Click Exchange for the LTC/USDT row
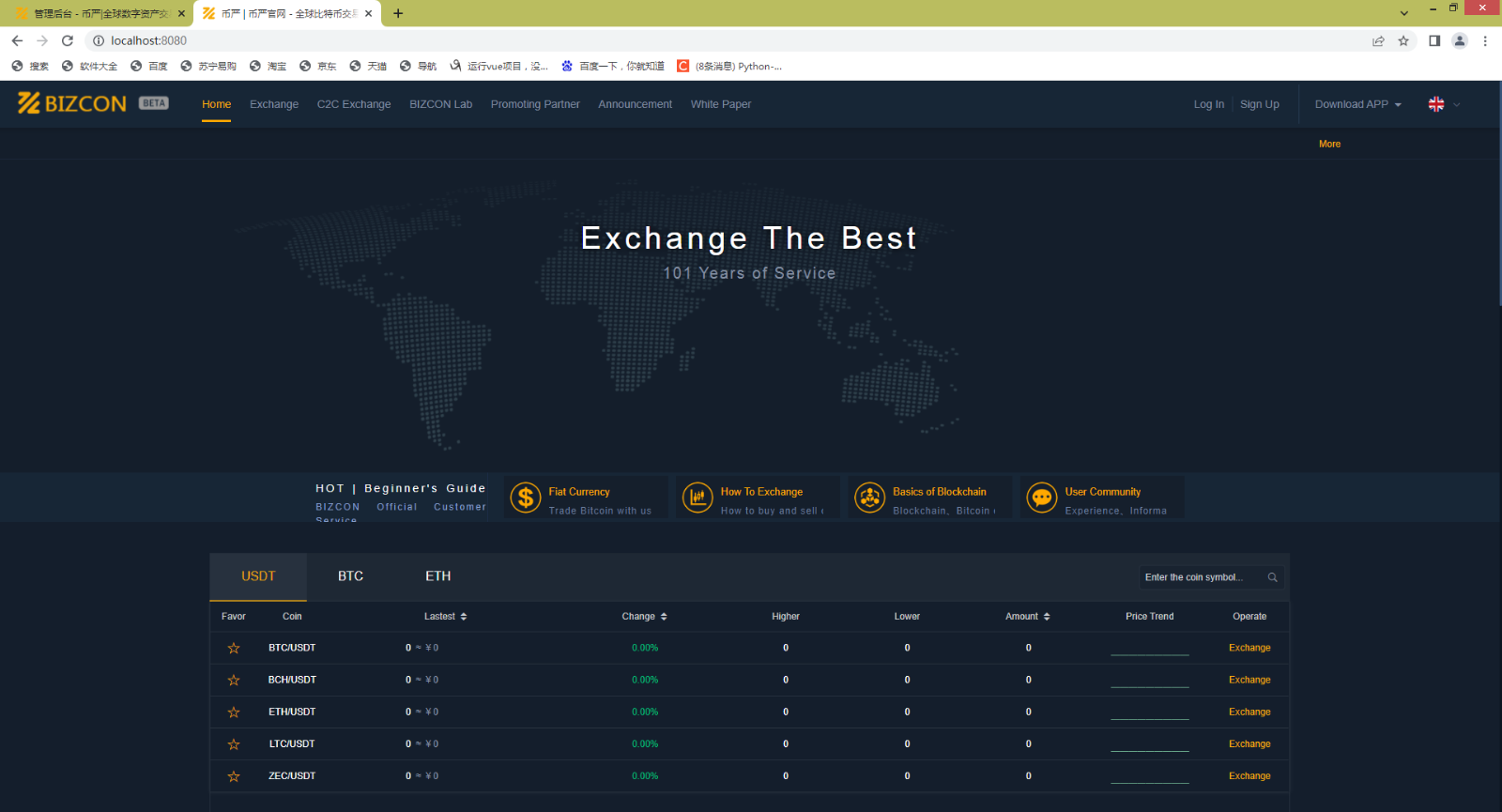Viewport: 1502px width, 812px height. point(1249,743)
